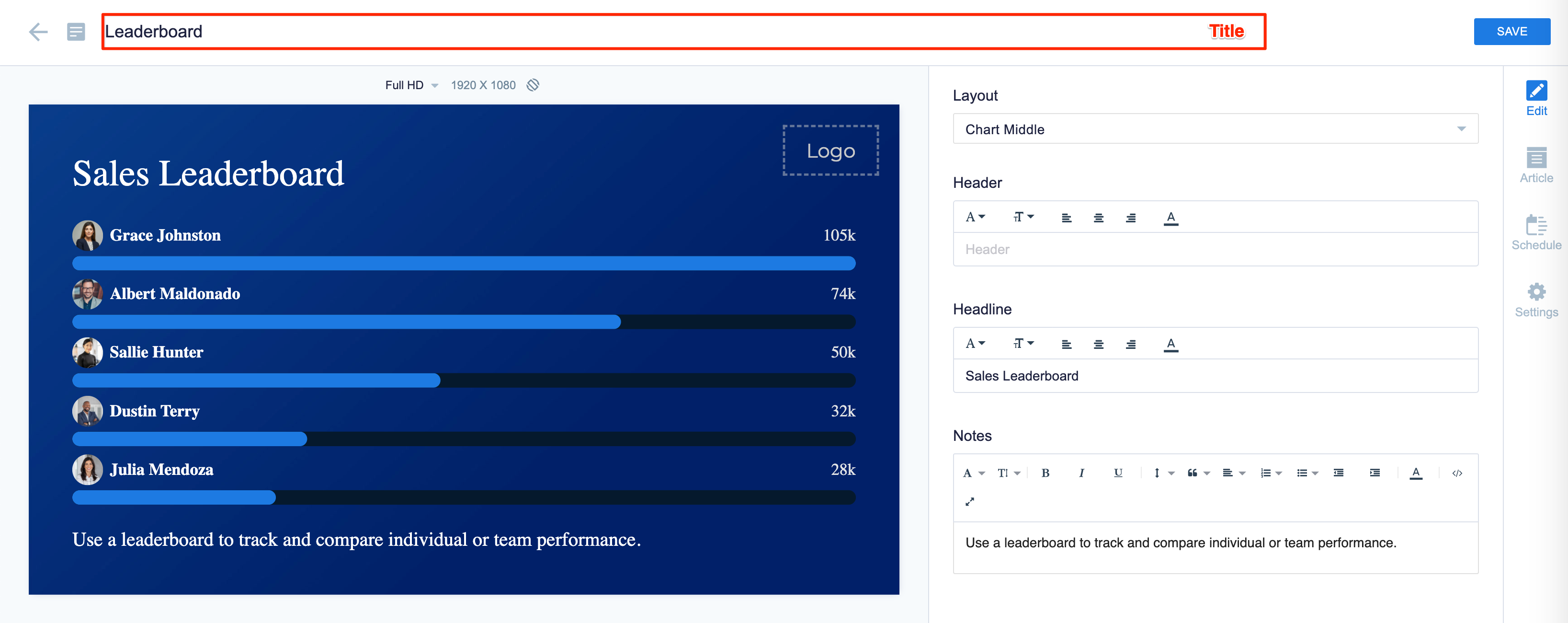The image size is (1568, 623).
Task: Click the underline icon in Notes
Action: tap(1117, 473)
